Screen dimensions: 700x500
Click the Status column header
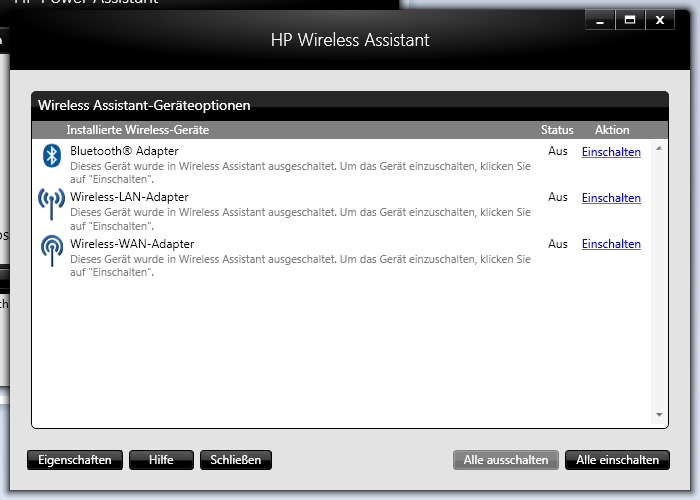[x=557, y=130]
